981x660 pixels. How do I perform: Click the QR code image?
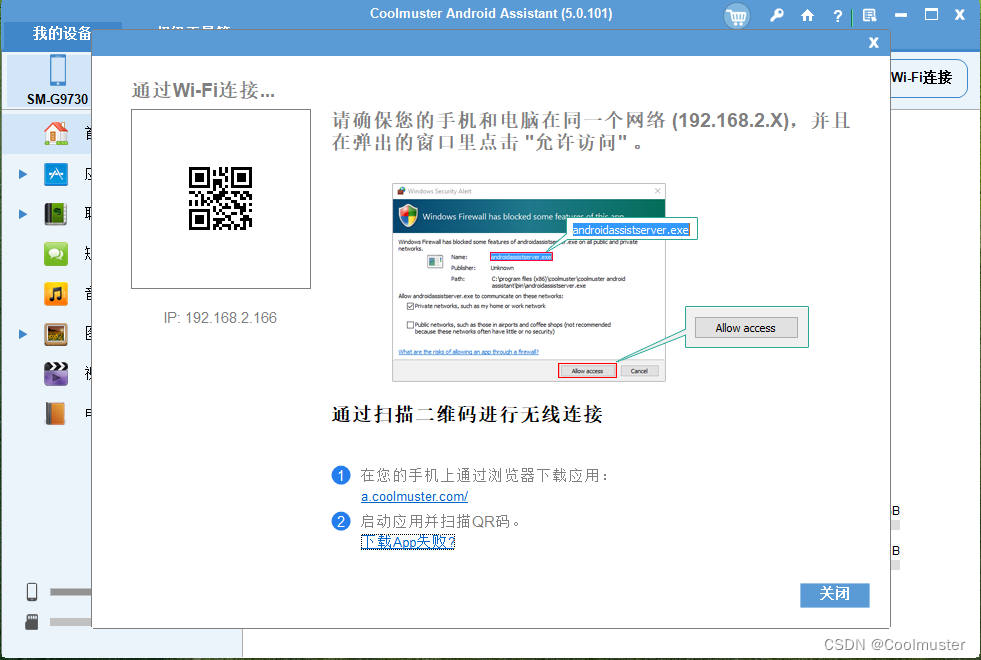tap(220, 198)
